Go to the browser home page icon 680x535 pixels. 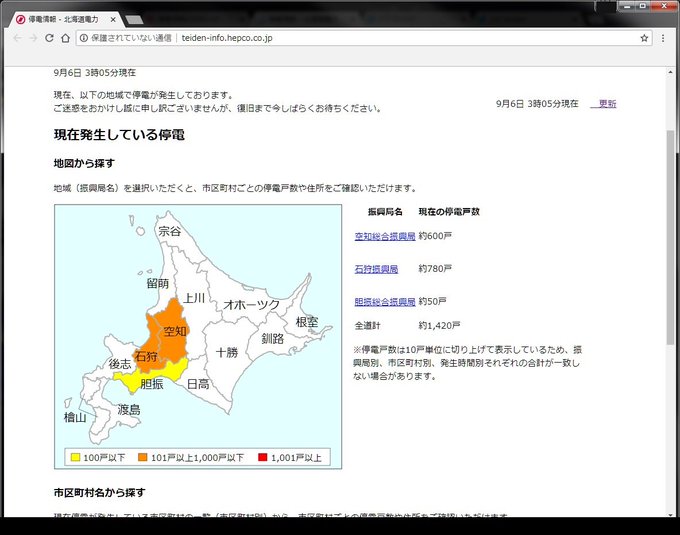65,38
